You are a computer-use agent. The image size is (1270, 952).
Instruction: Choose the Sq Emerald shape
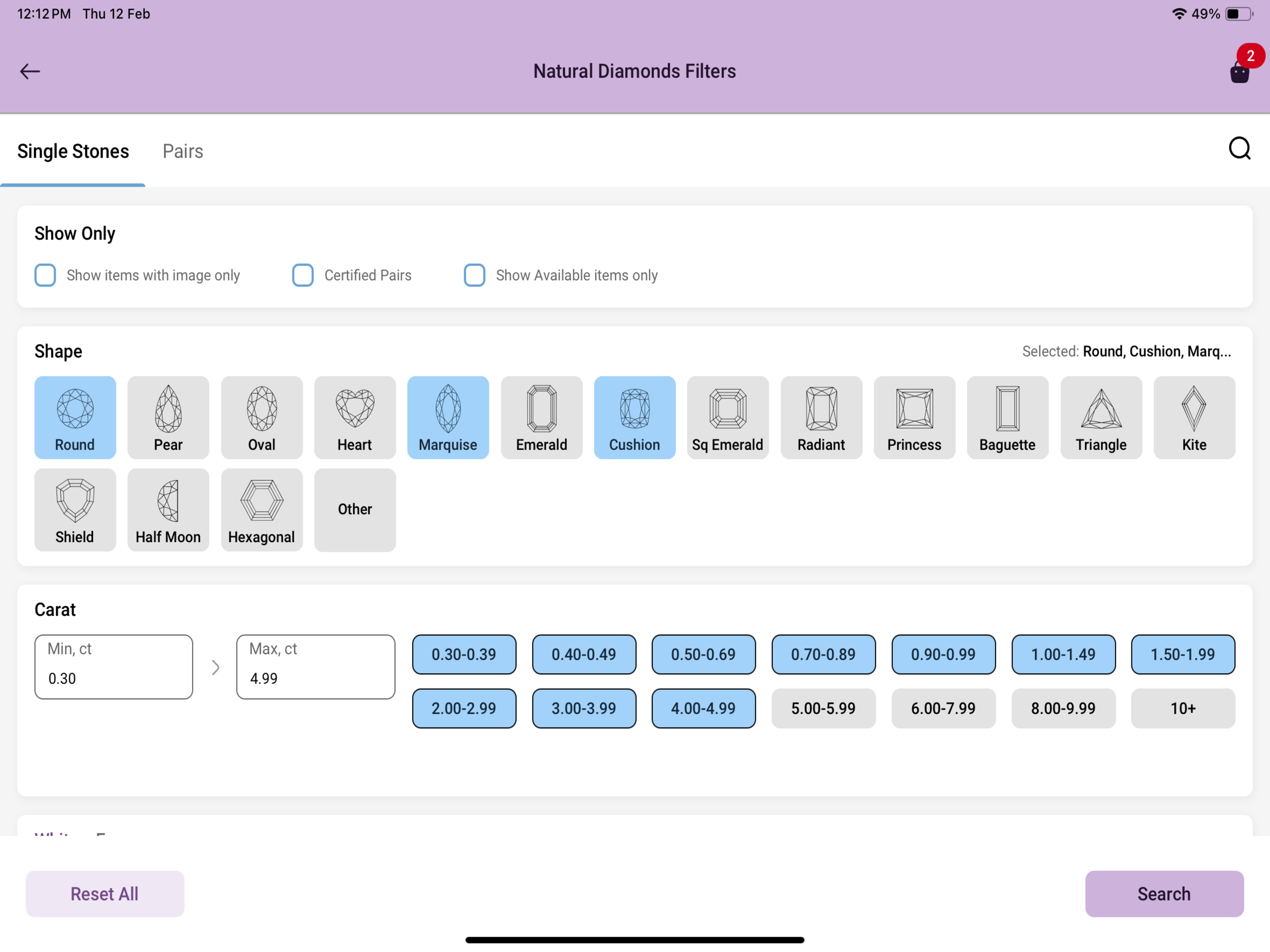coord(728,417)
